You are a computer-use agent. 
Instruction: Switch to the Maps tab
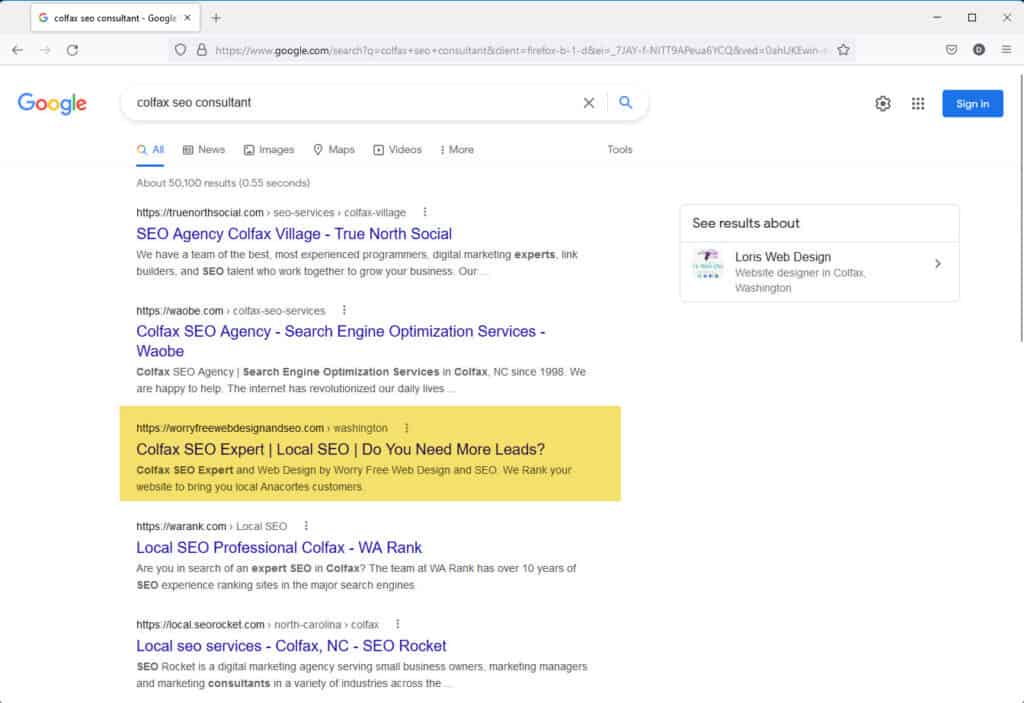pos(334,150)
